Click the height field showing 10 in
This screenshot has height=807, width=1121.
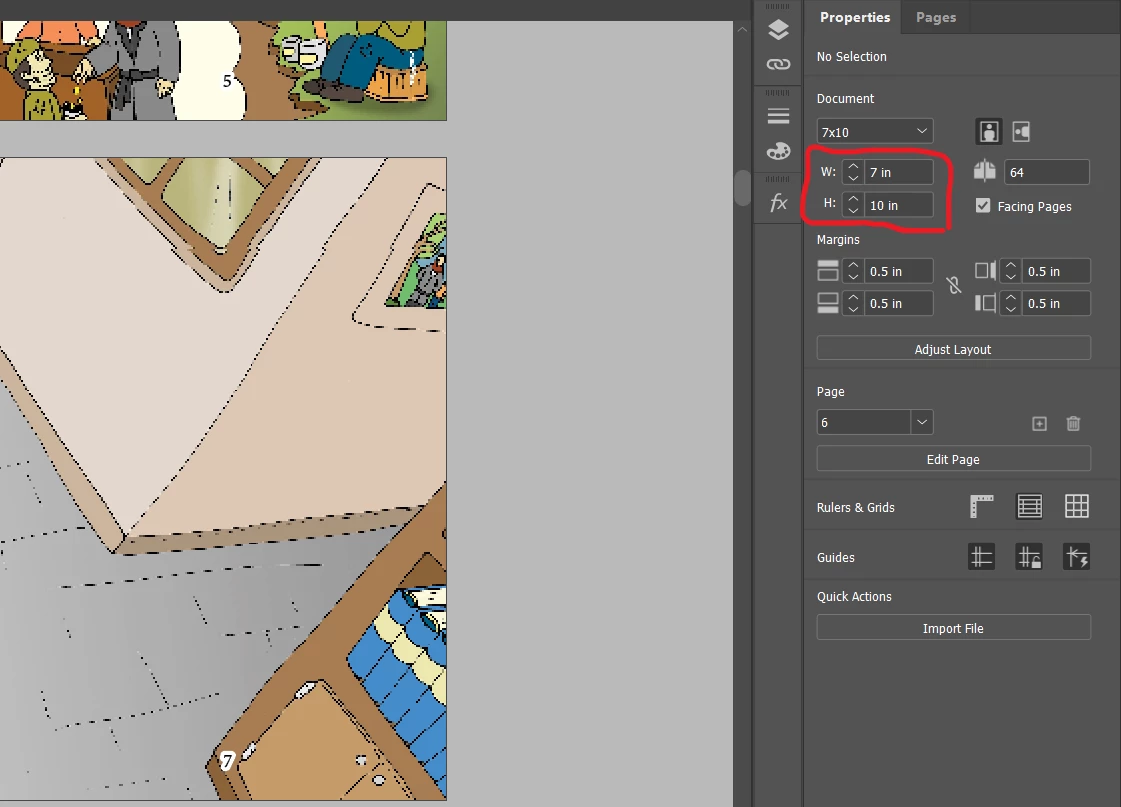click(899, 205)
